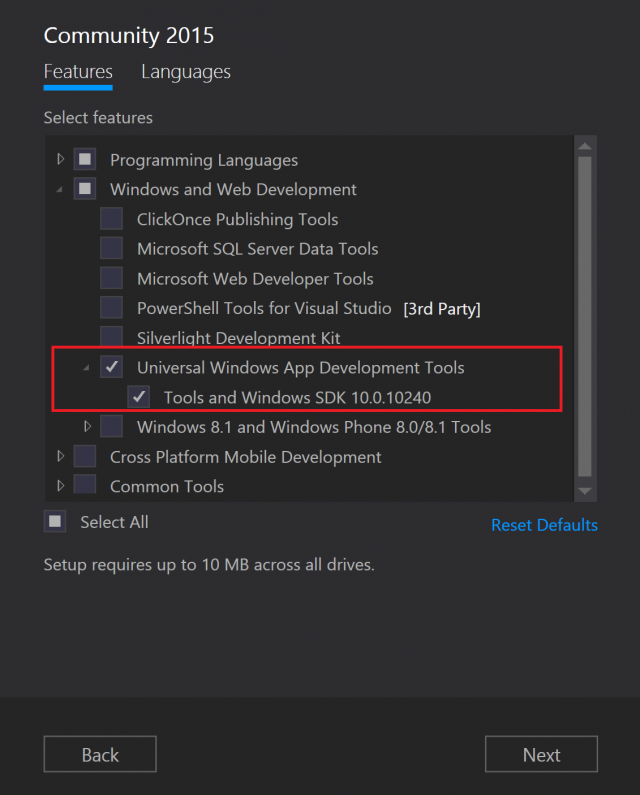Select the Programming Languages label

(x=204, y=160)
